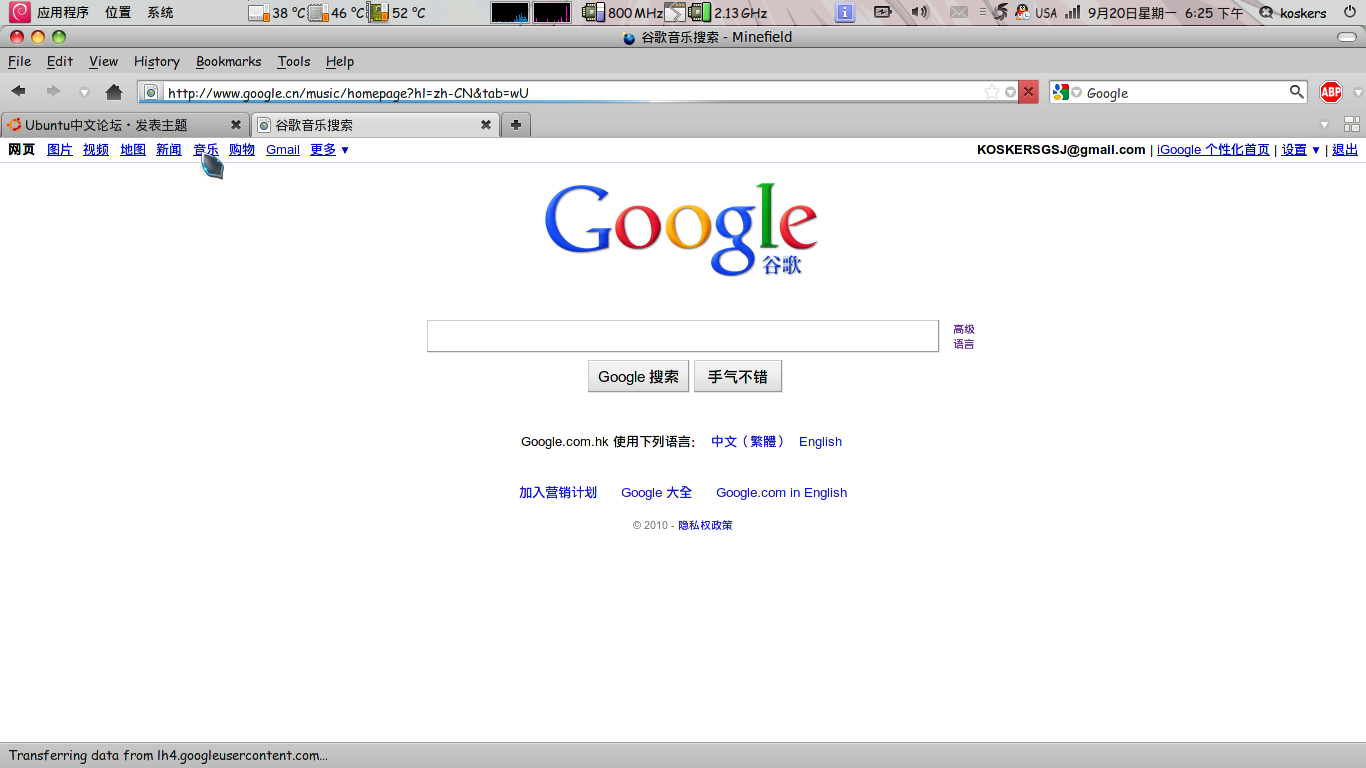Go to 图片 images link

[60, 150]
